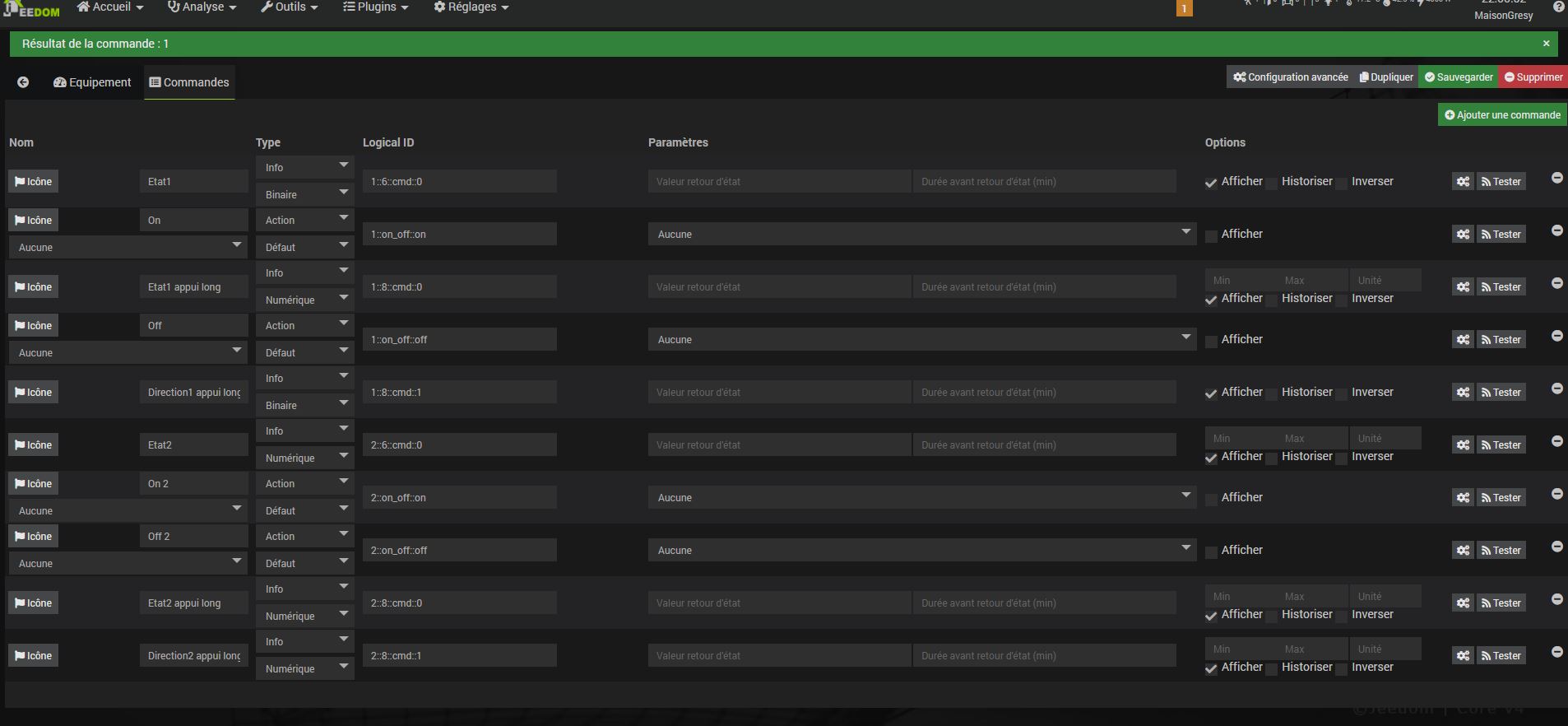The height and width of the screenshot is (726, 1568).
Task: Open Configuration avancée
Action: pyautogui.click(x=1290, y=77)
